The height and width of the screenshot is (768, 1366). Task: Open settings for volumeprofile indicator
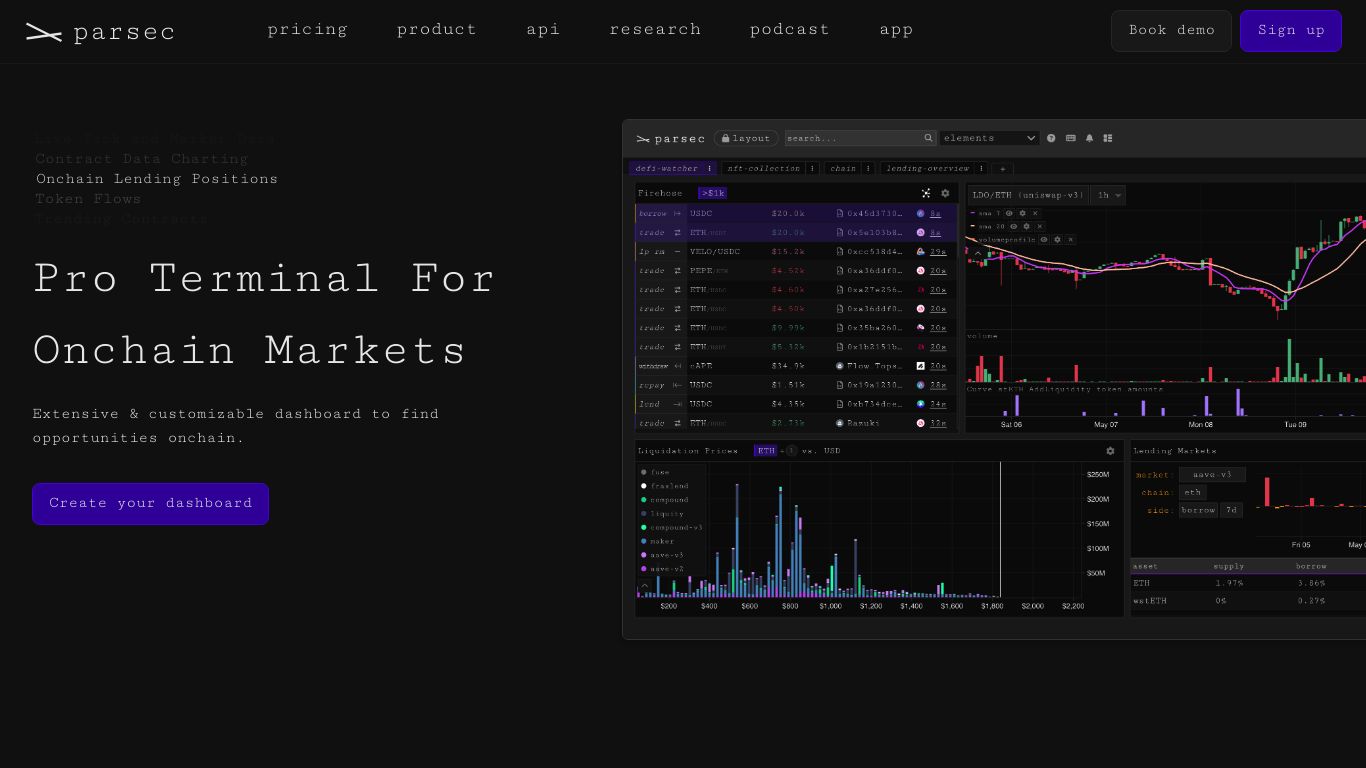(x=1057, y=239)
